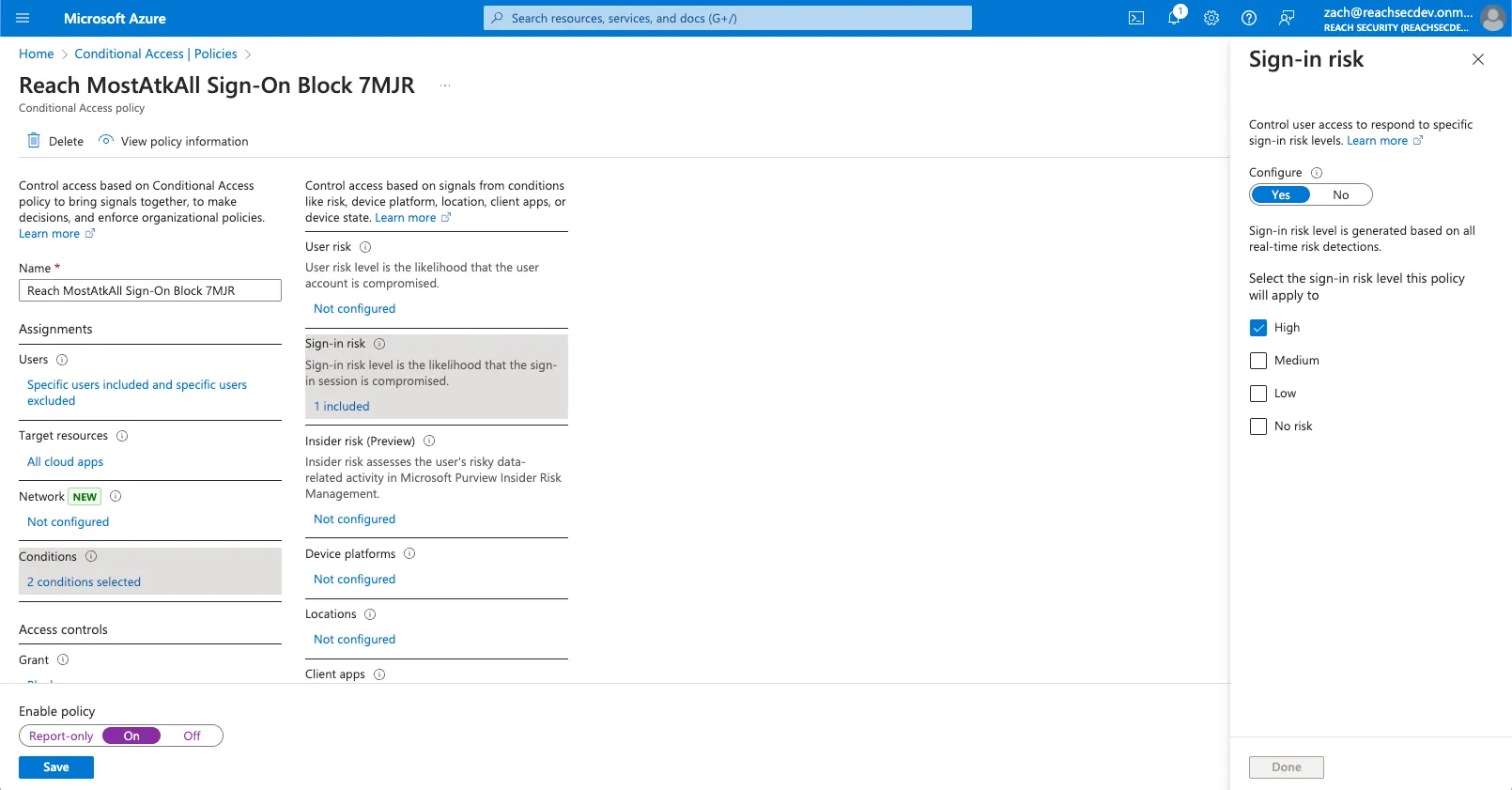Click the info icon next to Client apps
Viewport: 1512px width, 790px height.
click(x=379, y=674)
